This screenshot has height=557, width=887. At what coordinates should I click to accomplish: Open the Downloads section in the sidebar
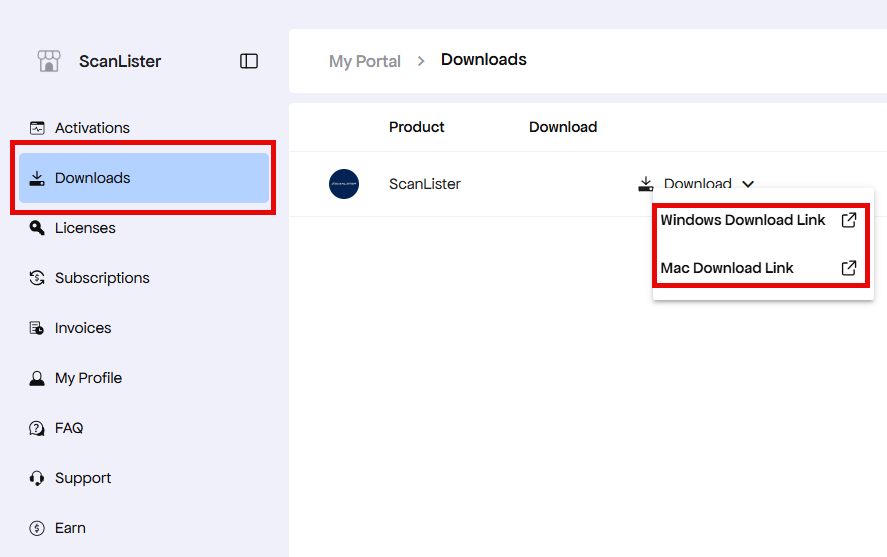pyautogui.click(x=93, y=178)
